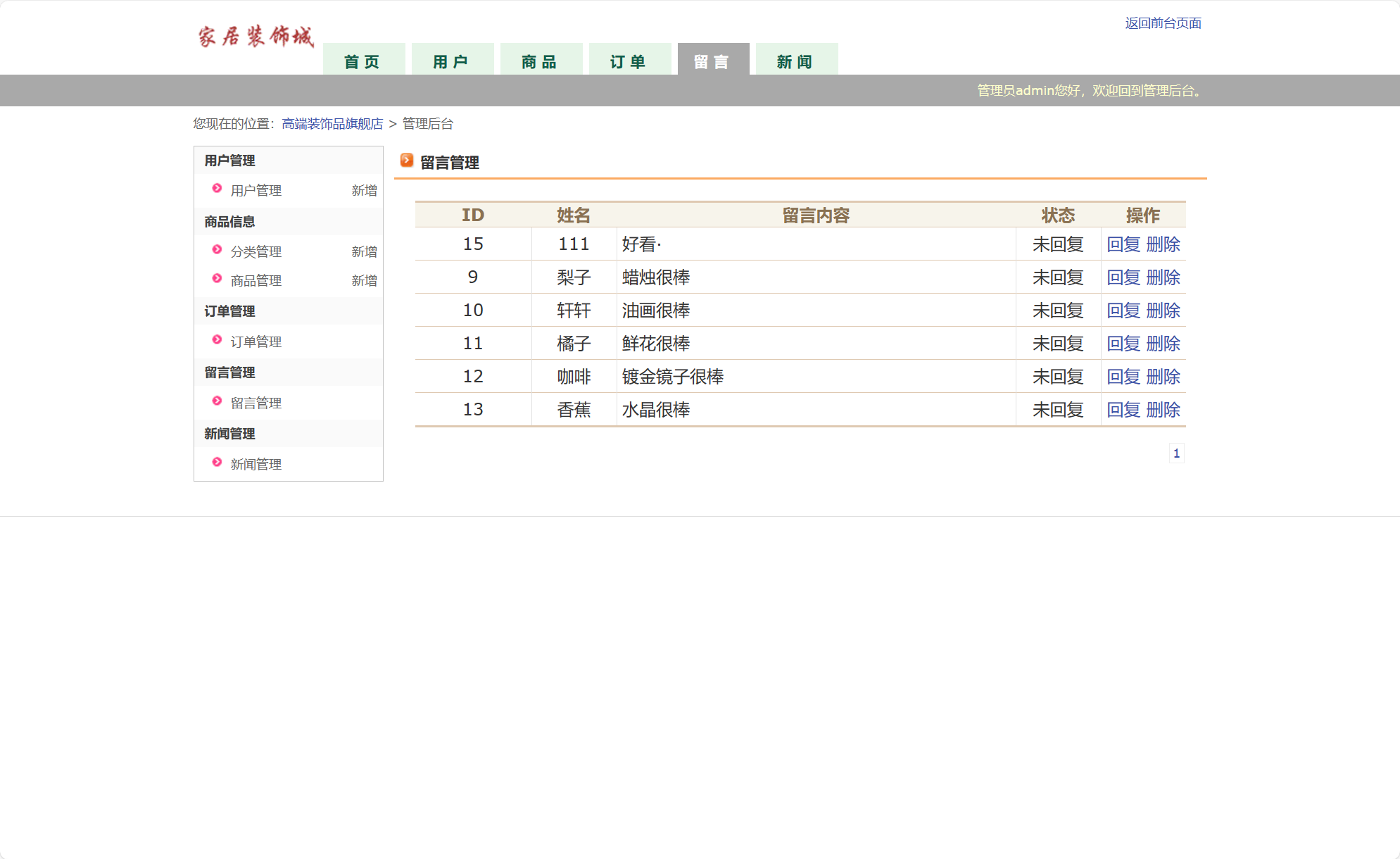Select the pink arrow icon beside 留言管理
This screenshot has width=1400, height=859.
216,401
